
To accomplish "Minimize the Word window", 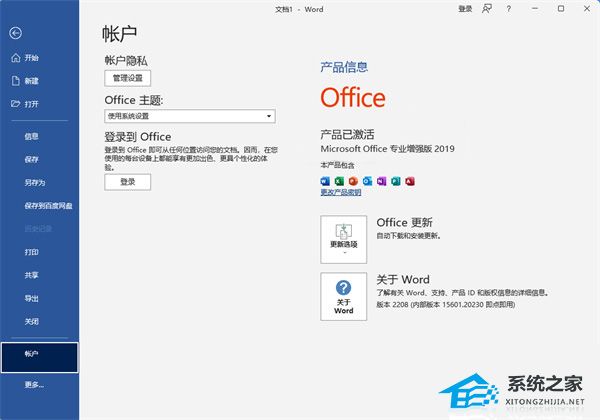I will [535, 8].
